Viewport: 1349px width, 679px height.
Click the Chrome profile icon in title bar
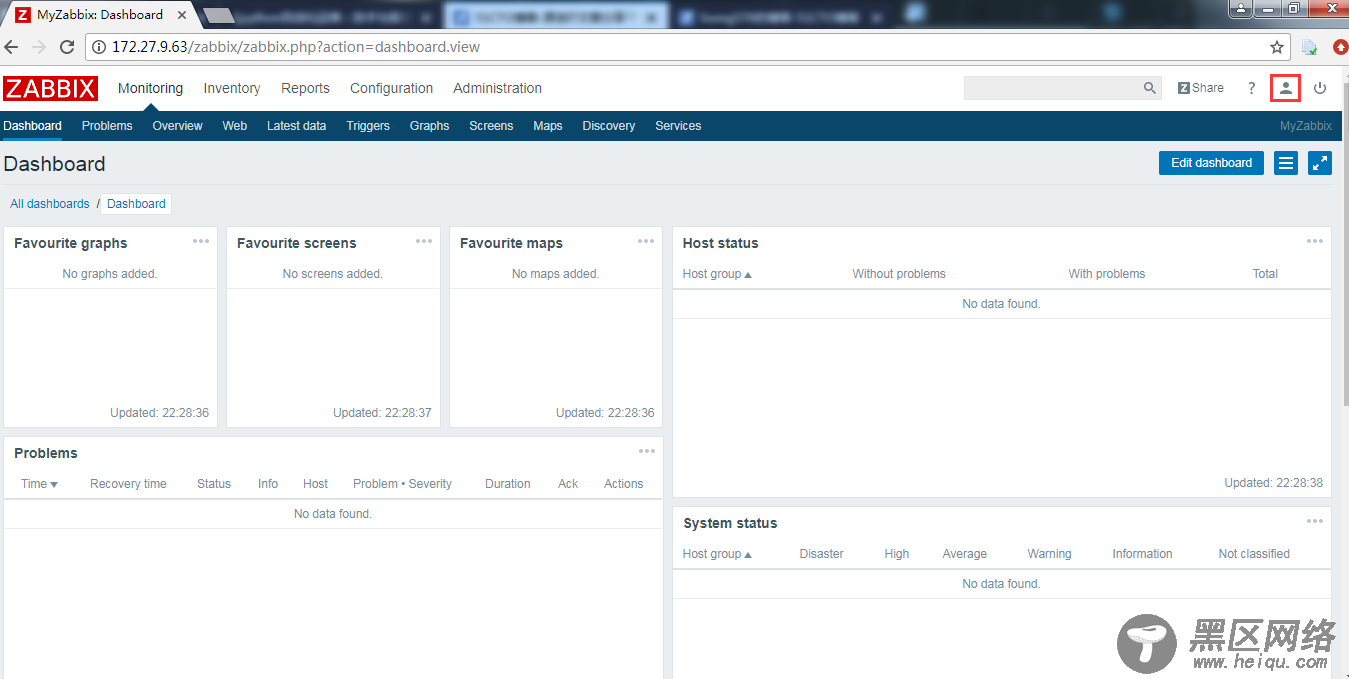1241,8
